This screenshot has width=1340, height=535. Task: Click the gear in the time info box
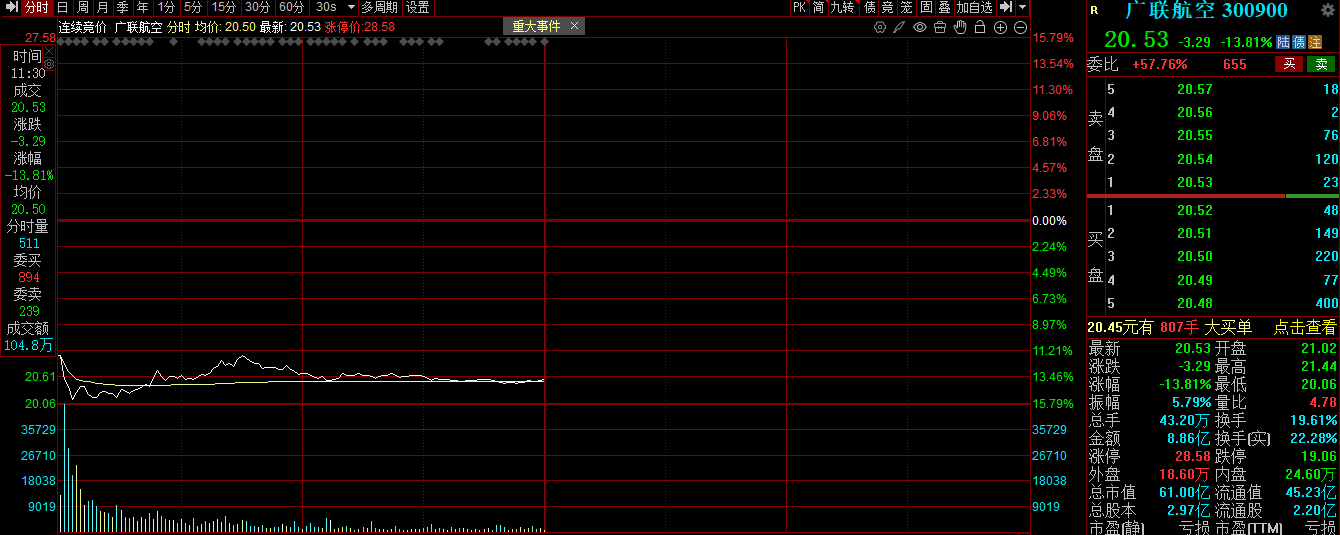pyautogui.click(x=49, y=63)
